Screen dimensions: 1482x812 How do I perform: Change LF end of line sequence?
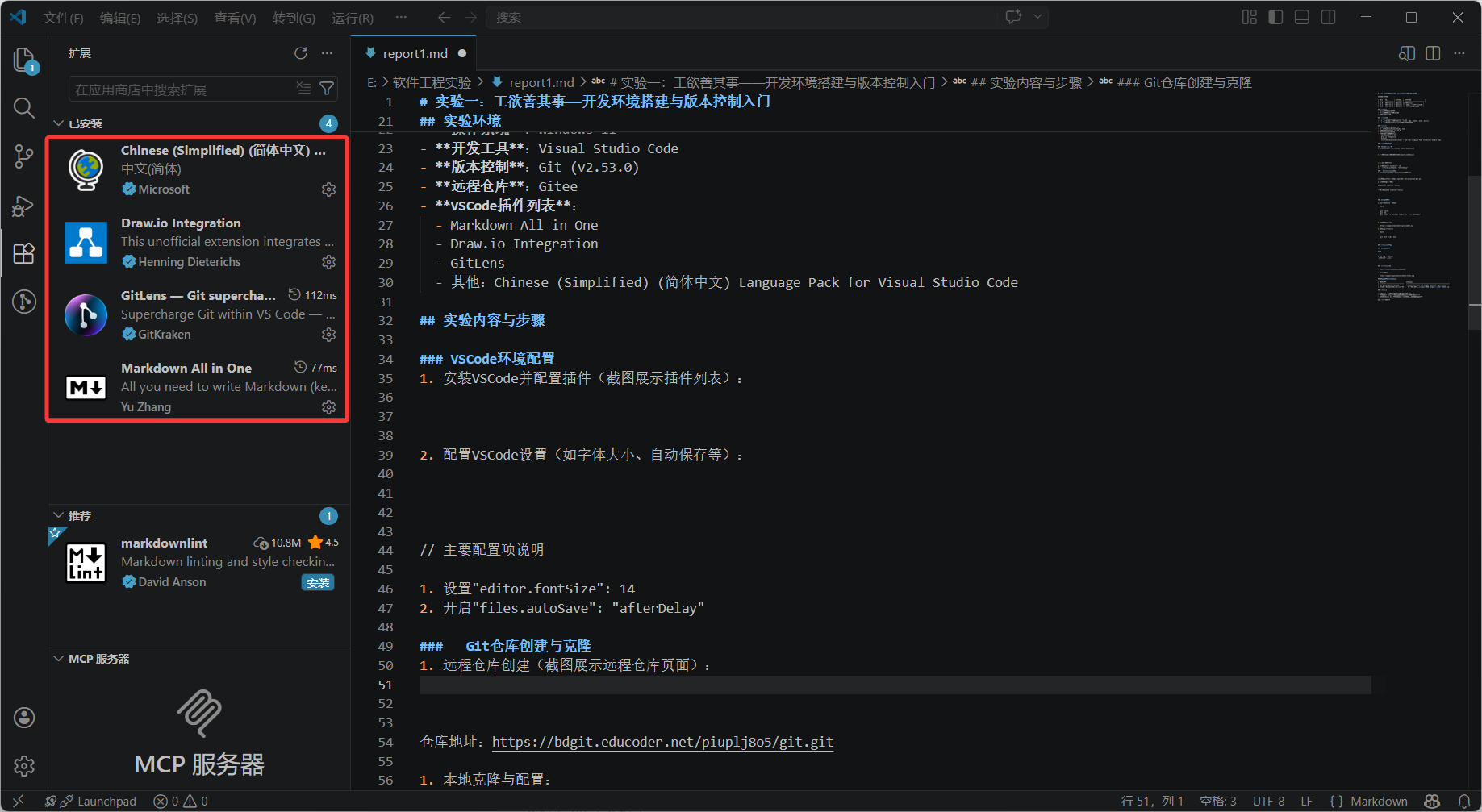coord(1307,802)
